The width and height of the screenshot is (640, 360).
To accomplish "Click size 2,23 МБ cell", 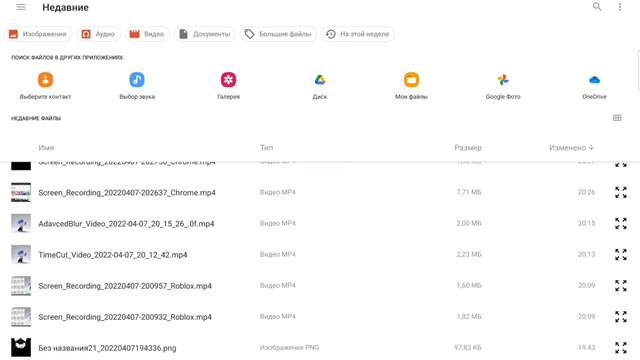I will (469, 254).
